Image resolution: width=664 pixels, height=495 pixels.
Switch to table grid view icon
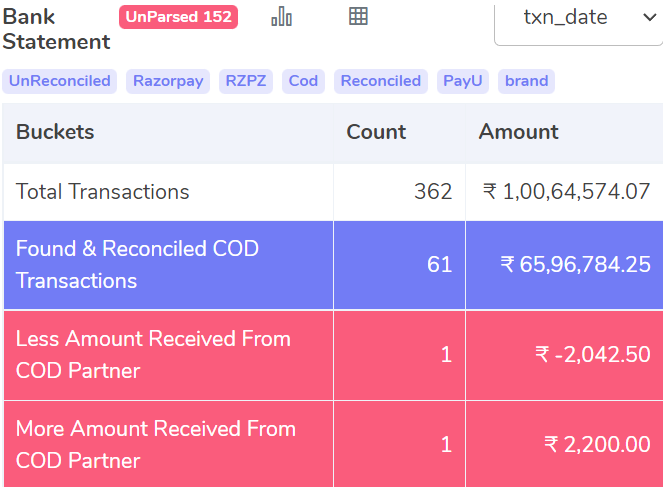coord(358,17)
